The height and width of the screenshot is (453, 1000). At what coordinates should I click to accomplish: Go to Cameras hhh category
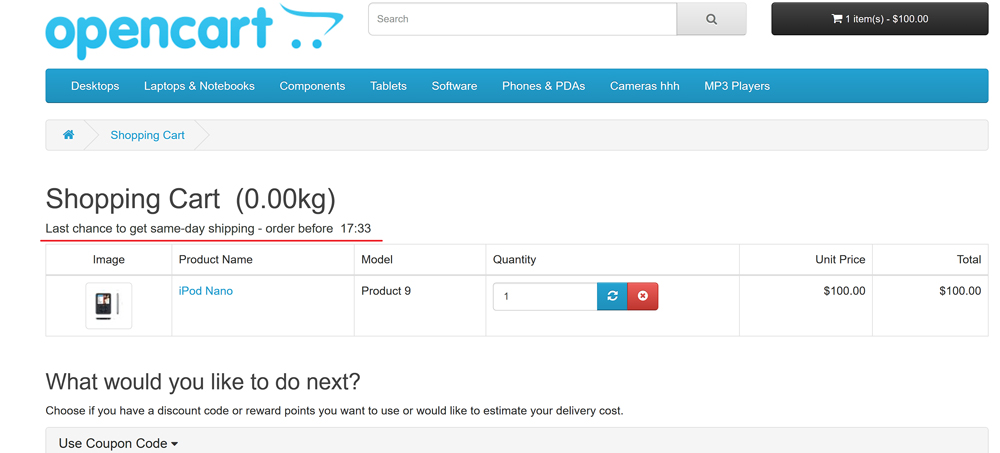click(644, 86)
